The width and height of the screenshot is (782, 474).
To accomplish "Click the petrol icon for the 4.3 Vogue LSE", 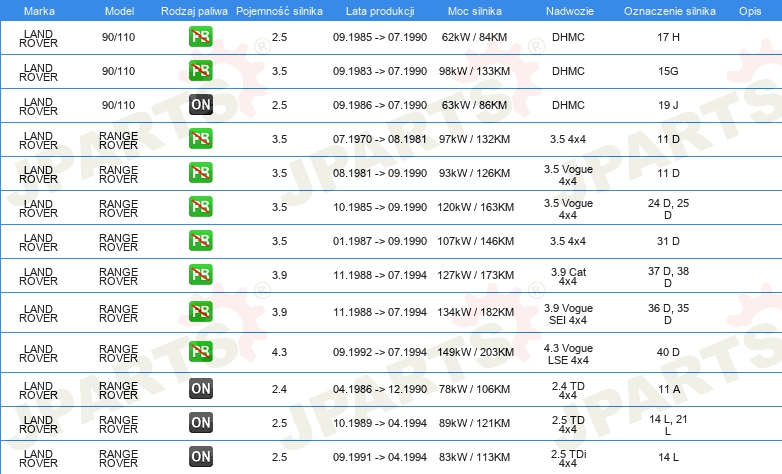I will pyautogui.click(x=200, y=352).
